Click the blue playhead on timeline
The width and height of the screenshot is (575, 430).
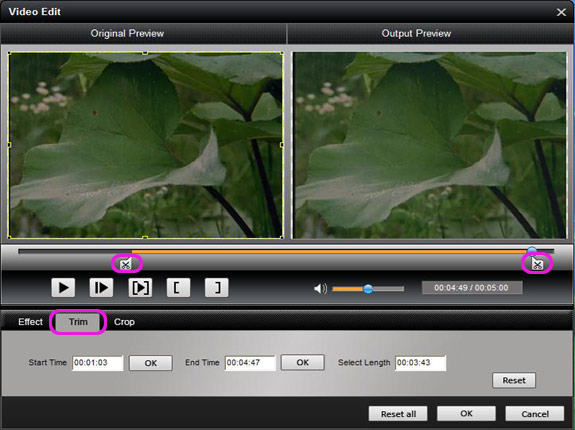532,251
